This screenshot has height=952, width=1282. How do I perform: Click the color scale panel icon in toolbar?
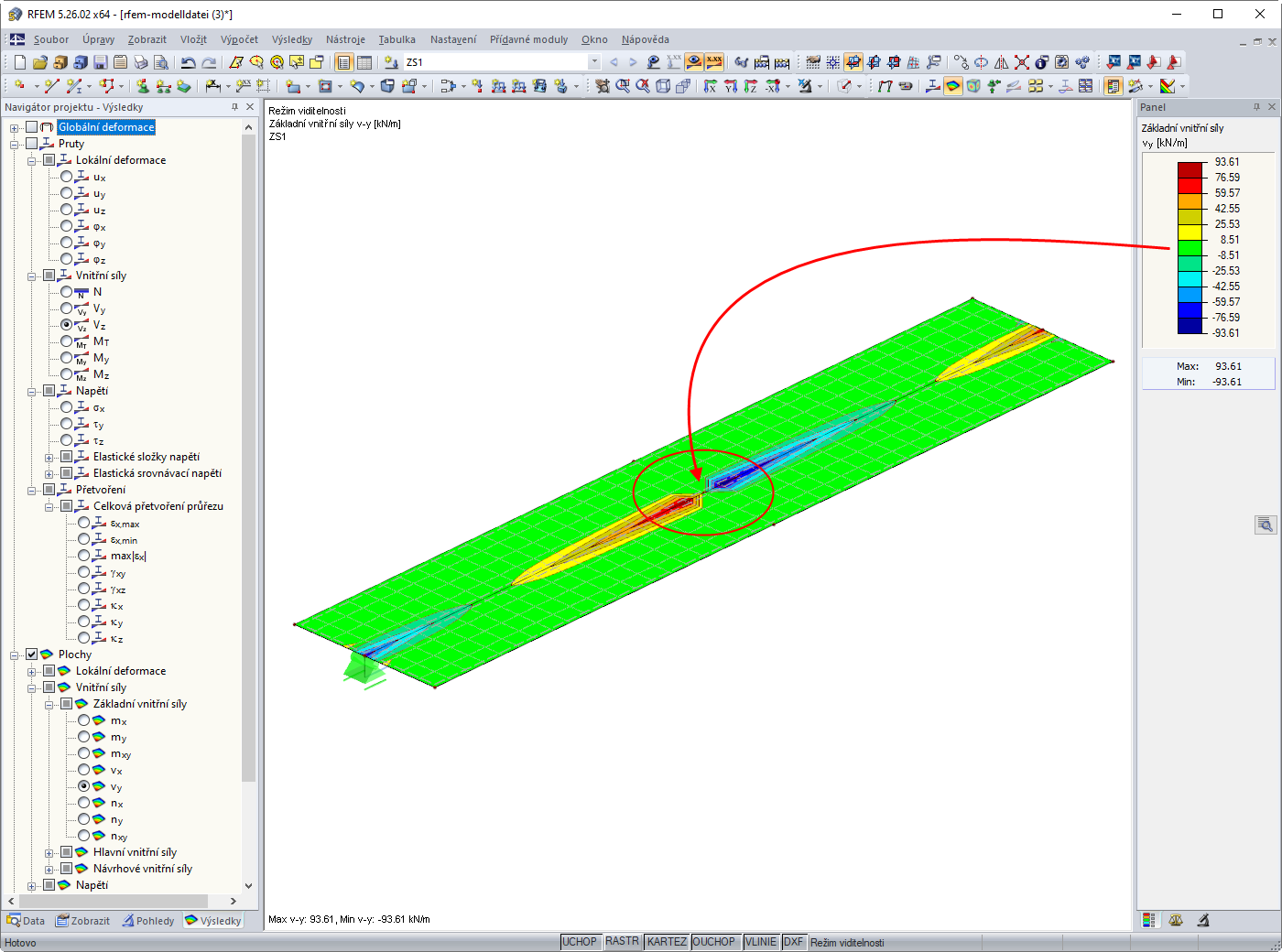click(x=1114, y=86)
